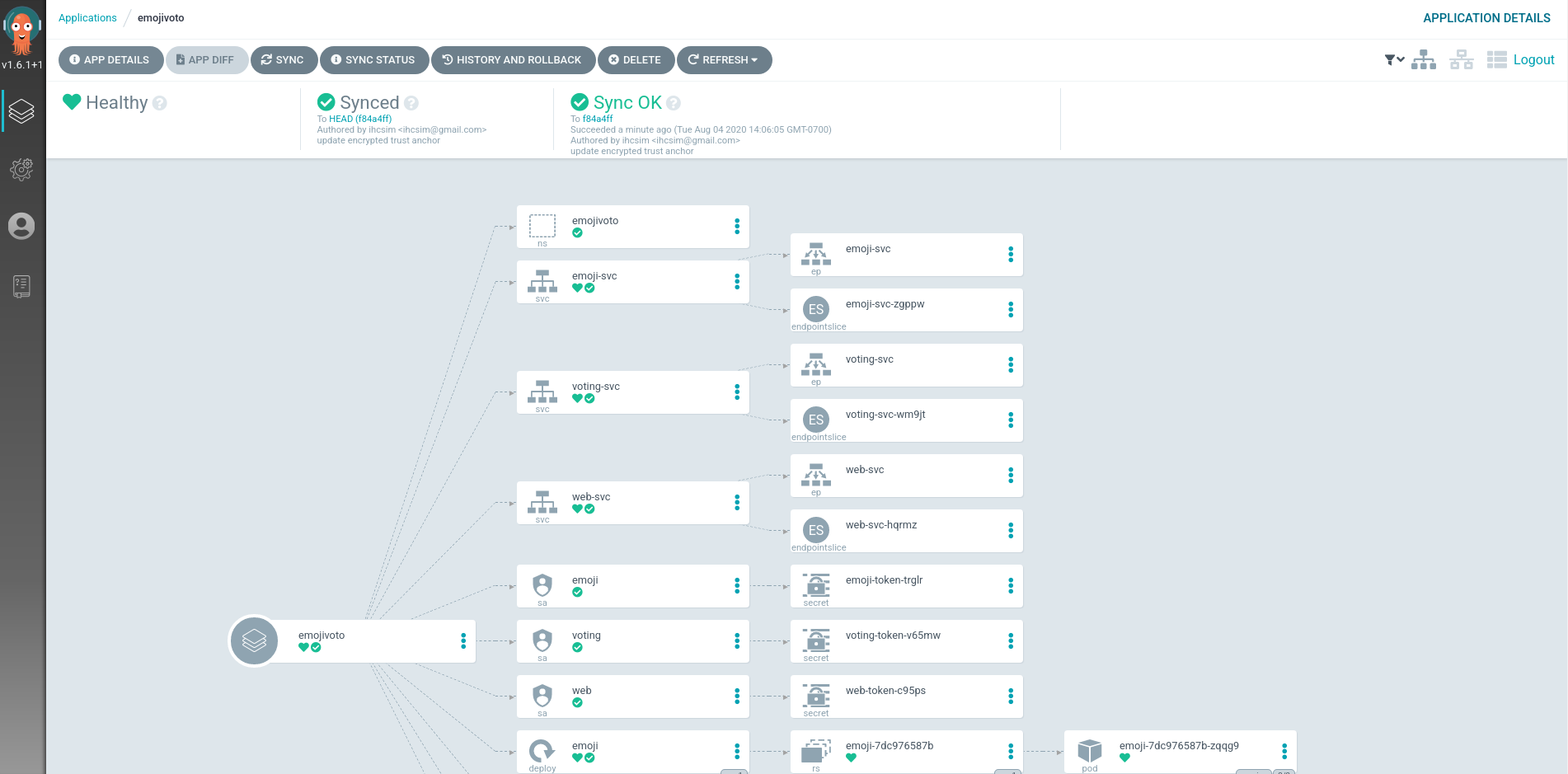Expand the REFRESH dropdown button
The width and height of the screenshot is (1568, 774).
tap(724, 60)
